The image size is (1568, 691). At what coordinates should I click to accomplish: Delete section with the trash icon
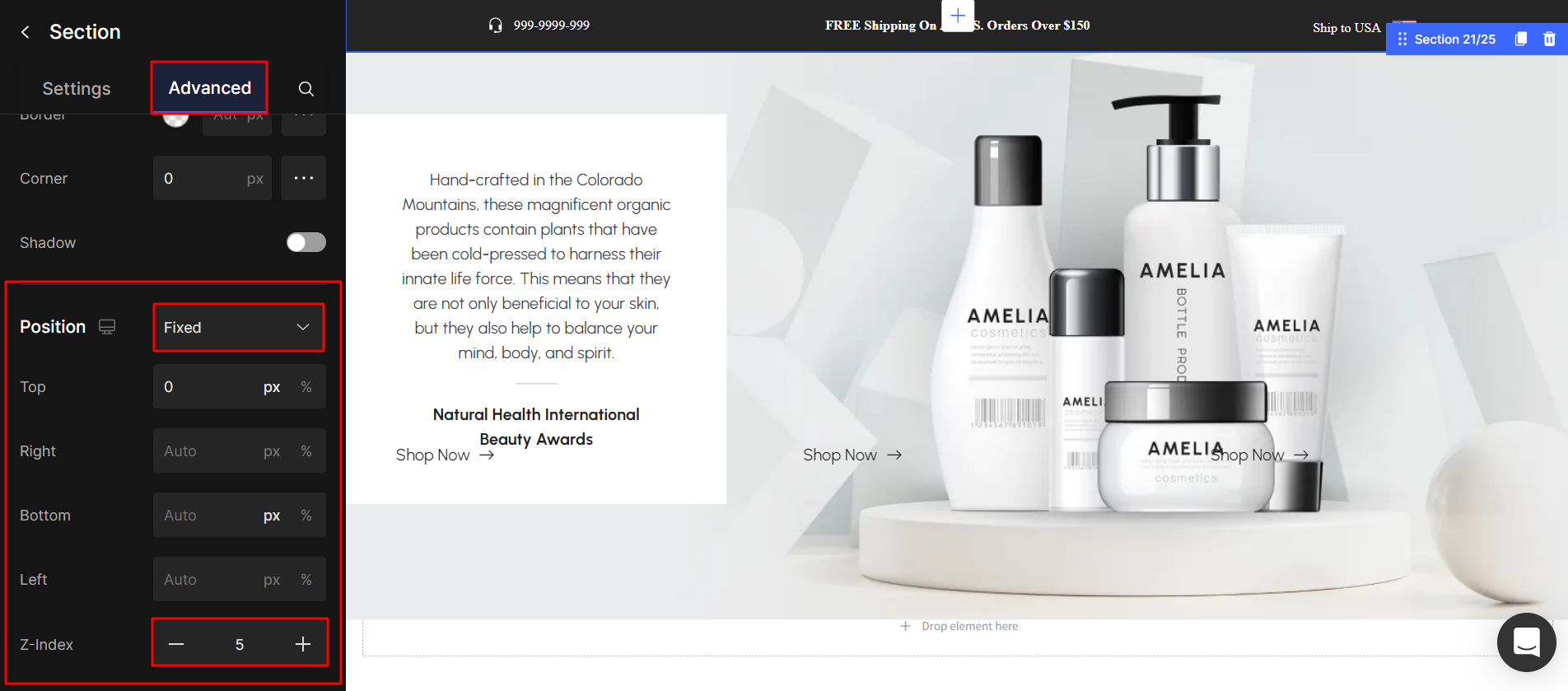[1549, 39]
